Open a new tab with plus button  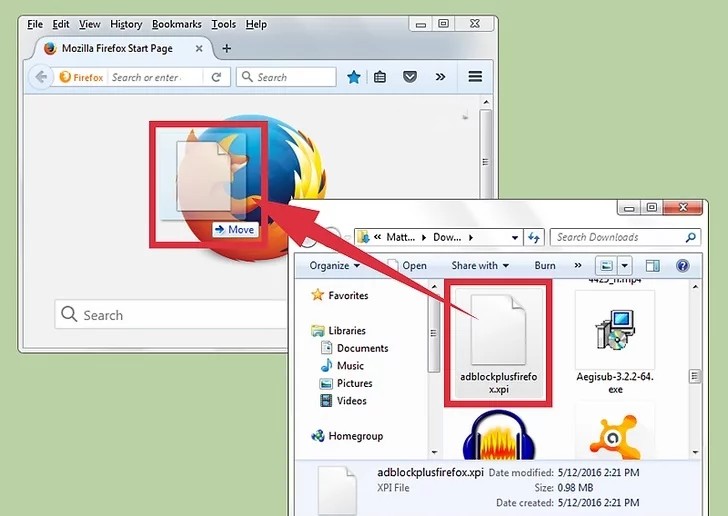[227, 48]
